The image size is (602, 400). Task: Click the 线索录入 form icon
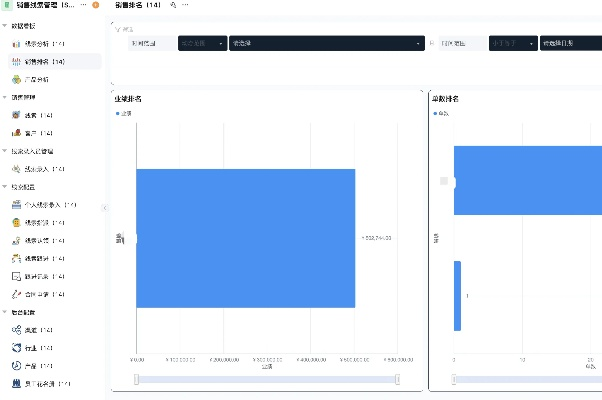16,169
